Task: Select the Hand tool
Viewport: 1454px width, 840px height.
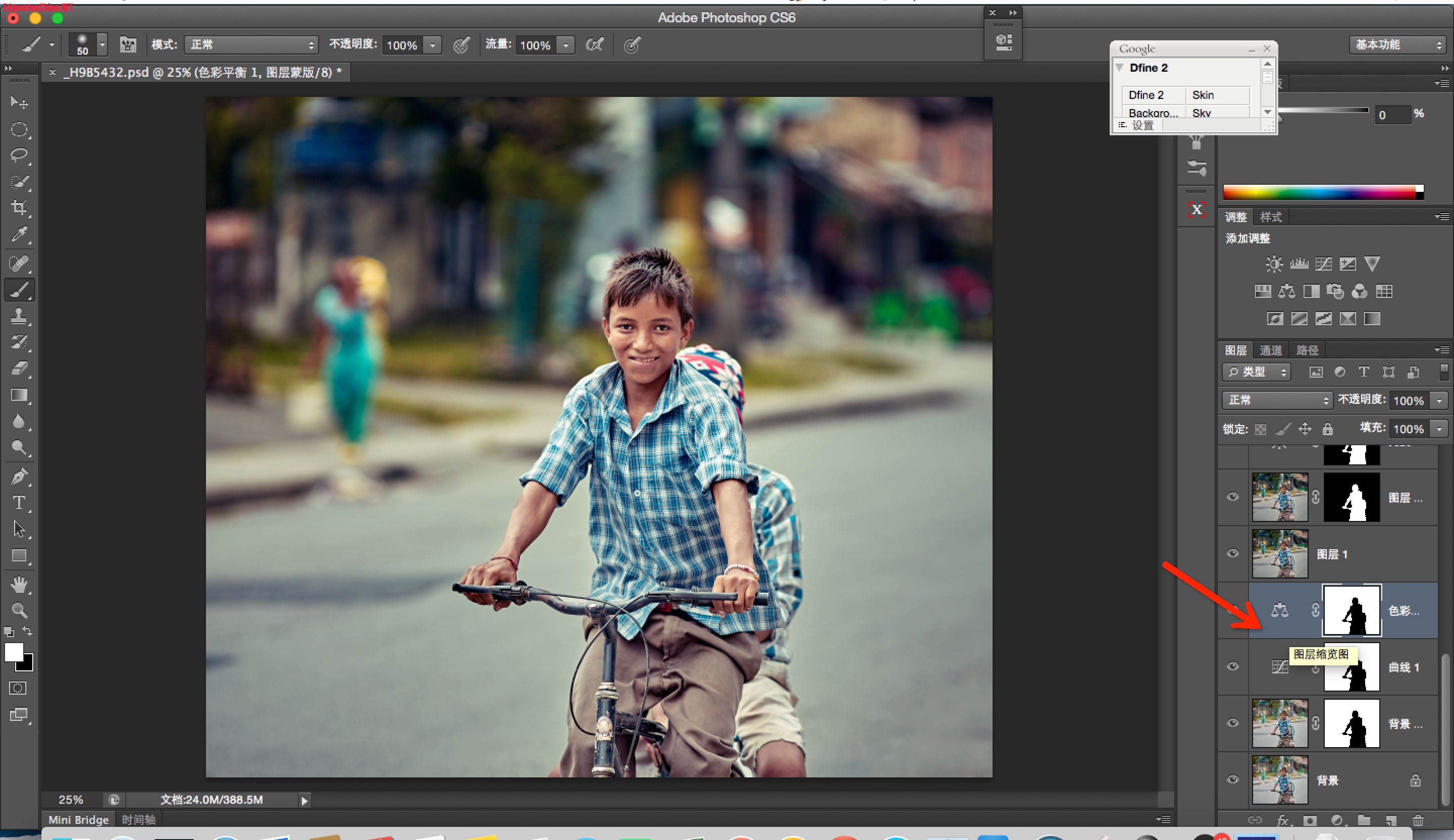Action: point(19,585)
